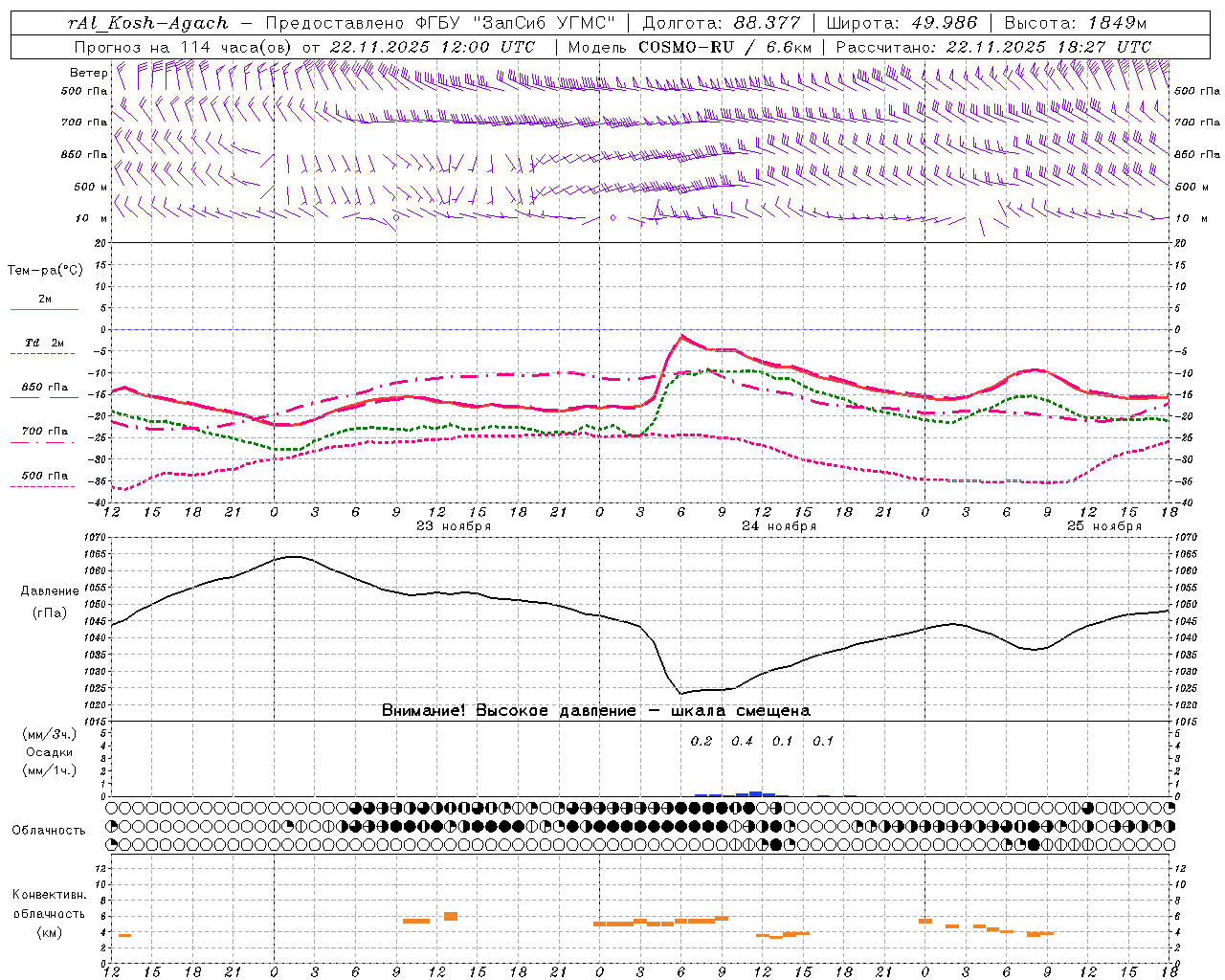The width and height of the screenshot is (1225, 980).
Task: Click the Модель COSMO-RU / 6.6км label
Action: (690, 47)
